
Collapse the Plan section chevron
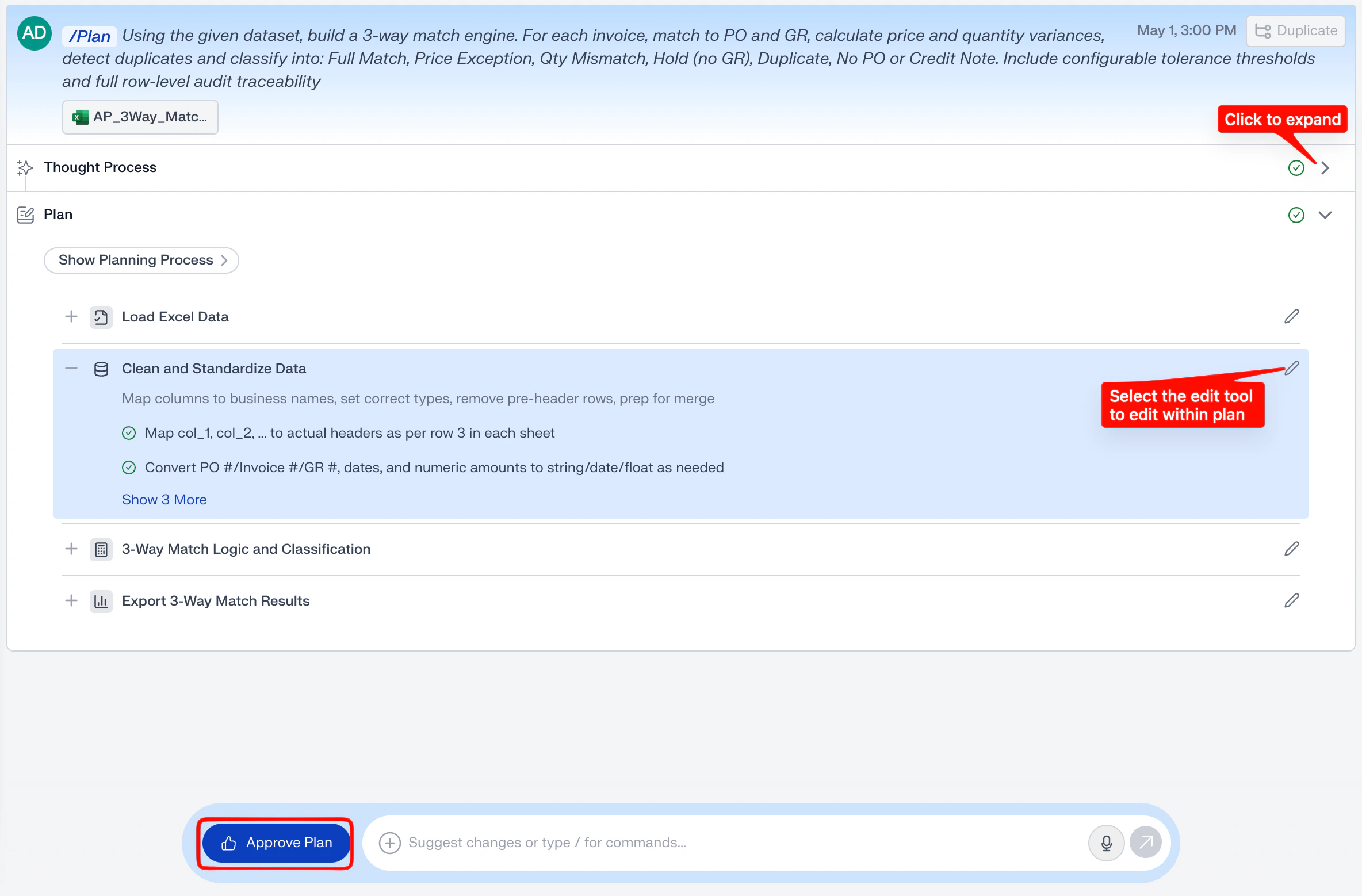click(x=1325, y=215)
